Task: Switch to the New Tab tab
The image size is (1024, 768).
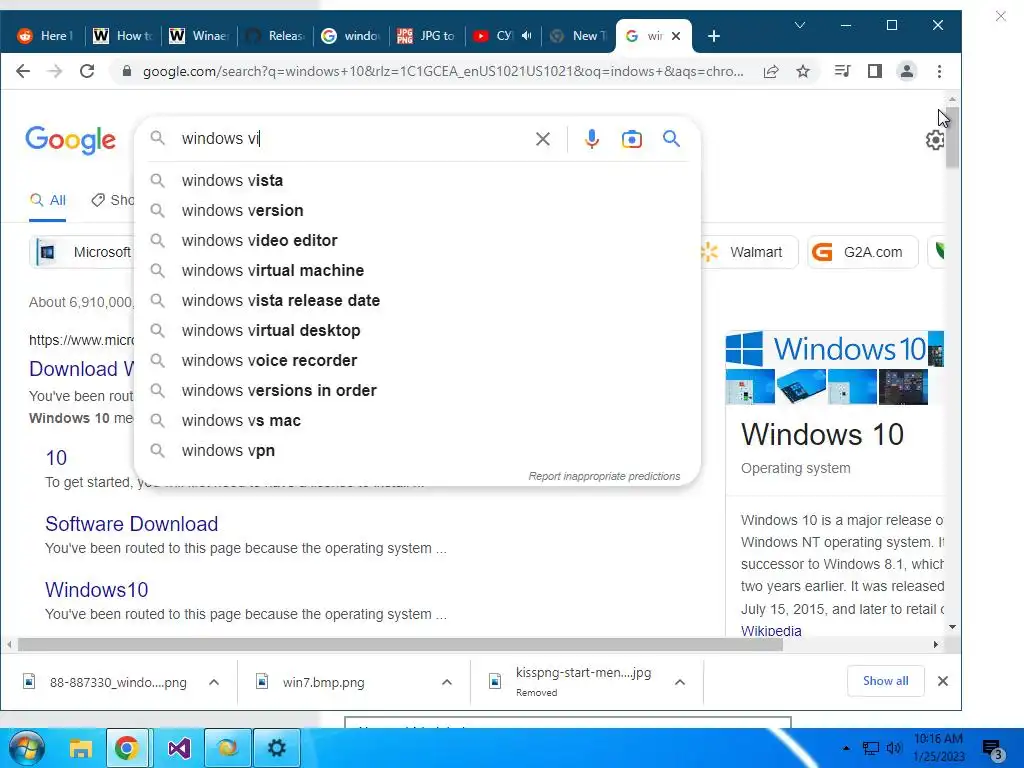Action: pos(579,36)
